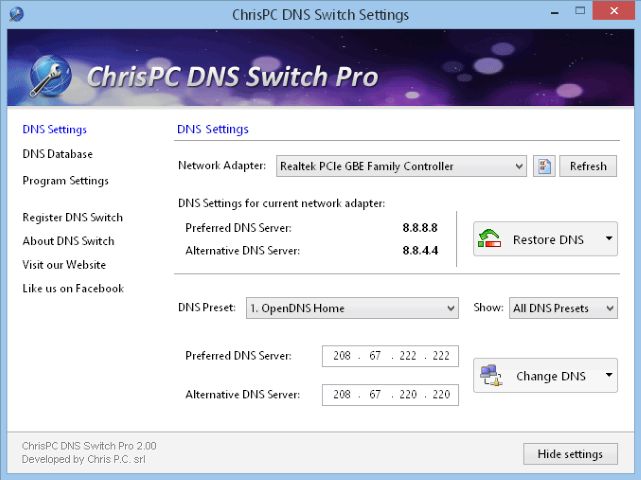Open About DNS Switch

coord(68,241)
